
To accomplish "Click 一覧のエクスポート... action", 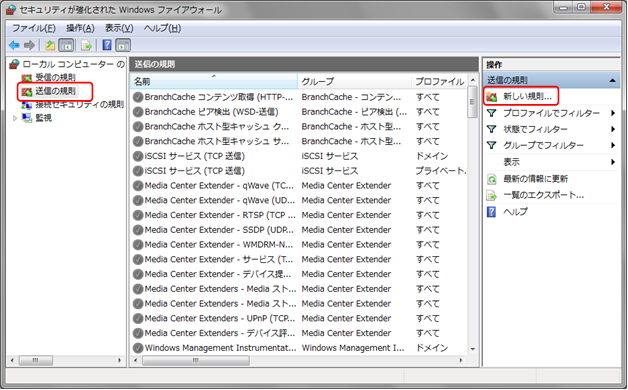I will (x=543, y=195).
